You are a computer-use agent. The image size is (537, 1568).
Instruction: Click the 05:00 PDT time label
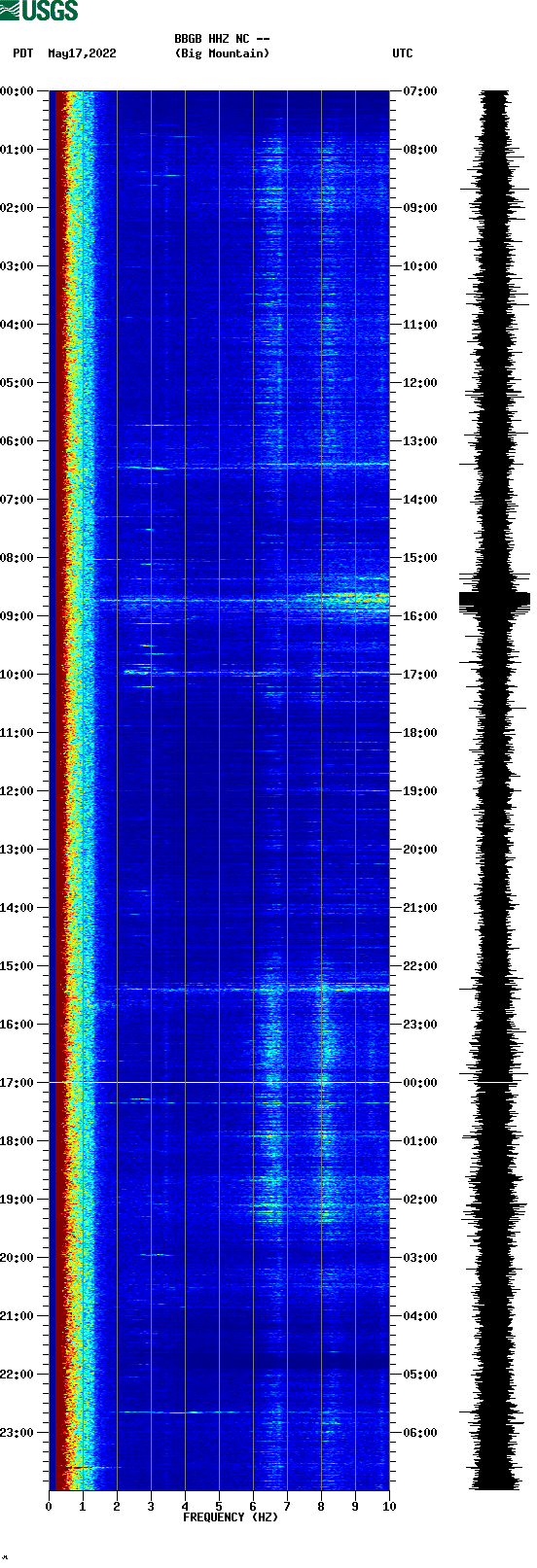18,383
